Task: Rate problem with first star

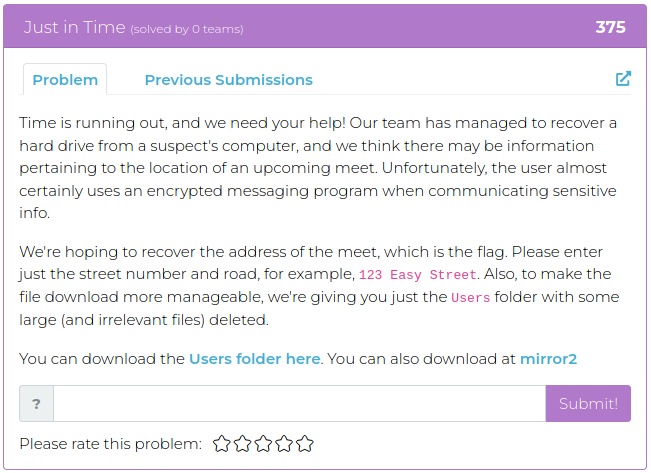Action: [222, 444]
